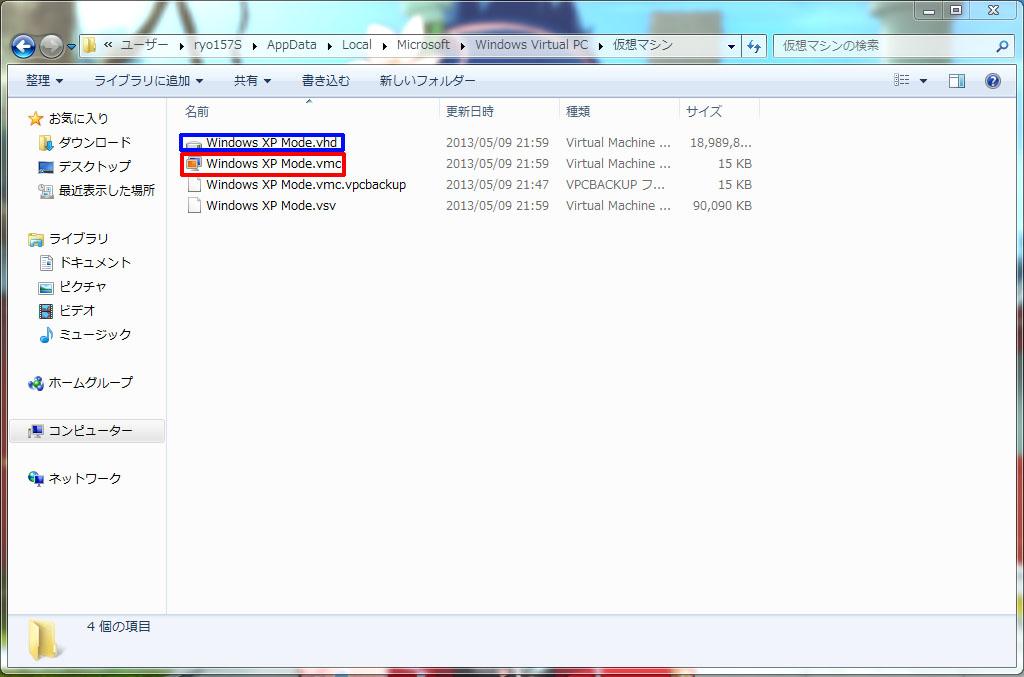Click the vmc file's orange icon
Image resolution: width=1024 pixels, height=677 pixels.
[193, 164]
